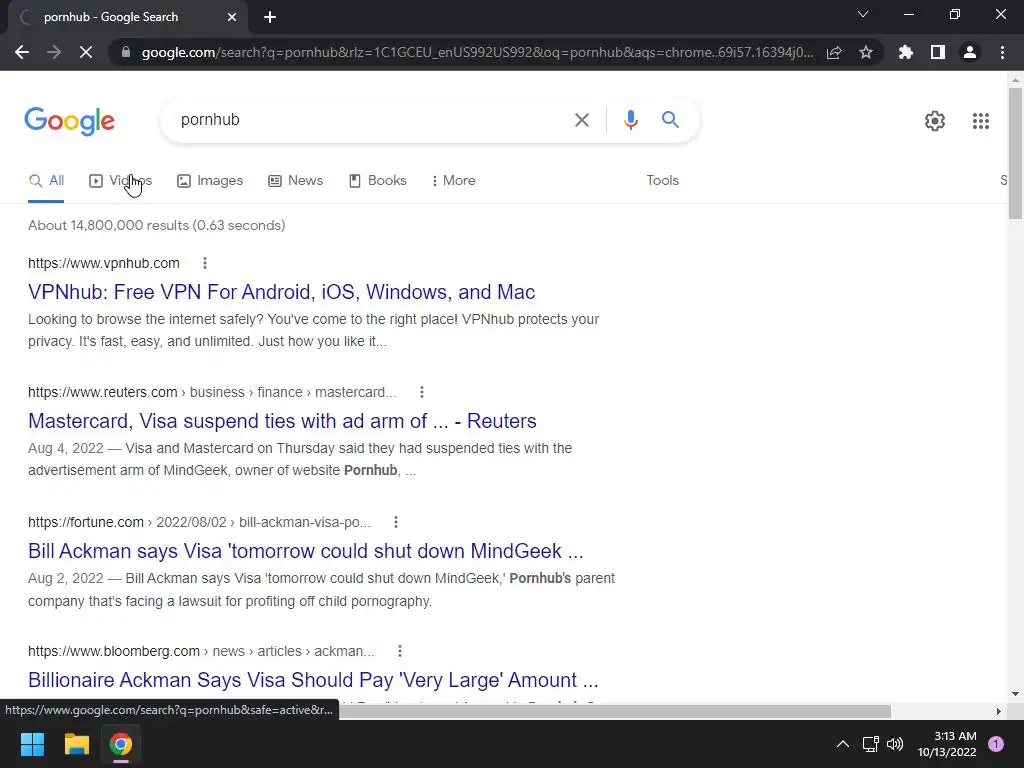Open the Bill Ackman Fortune article
Viewport: 1024px width, 768px height.
coord(306,551)
